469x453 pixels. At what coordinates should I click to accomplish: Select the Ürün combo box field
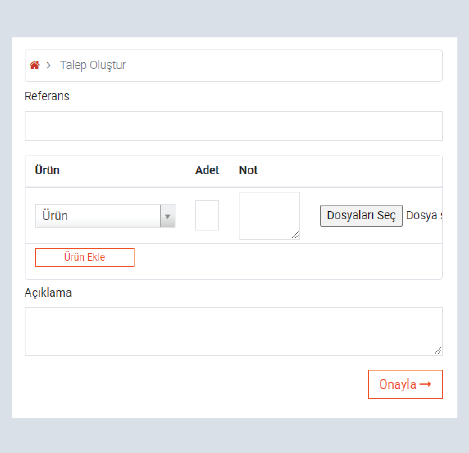pos(105,216)
